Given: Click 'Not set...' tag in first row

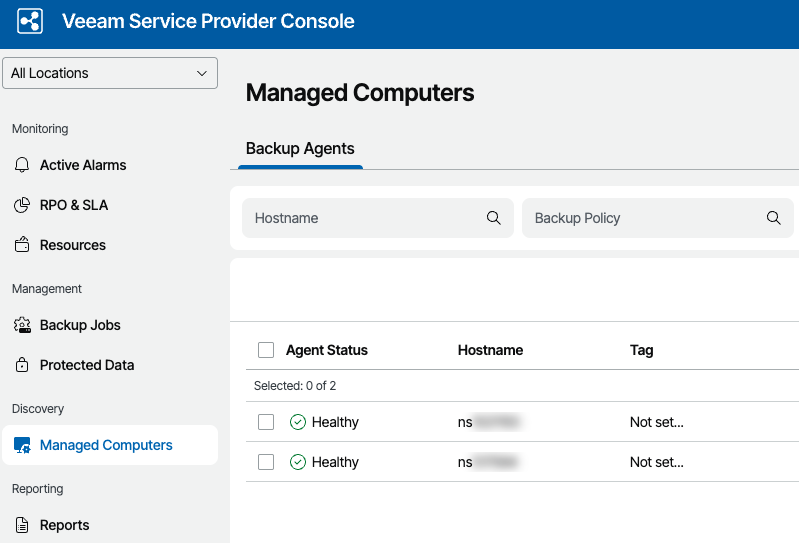Looking at the screenshot, I should [x=657, y=422].
